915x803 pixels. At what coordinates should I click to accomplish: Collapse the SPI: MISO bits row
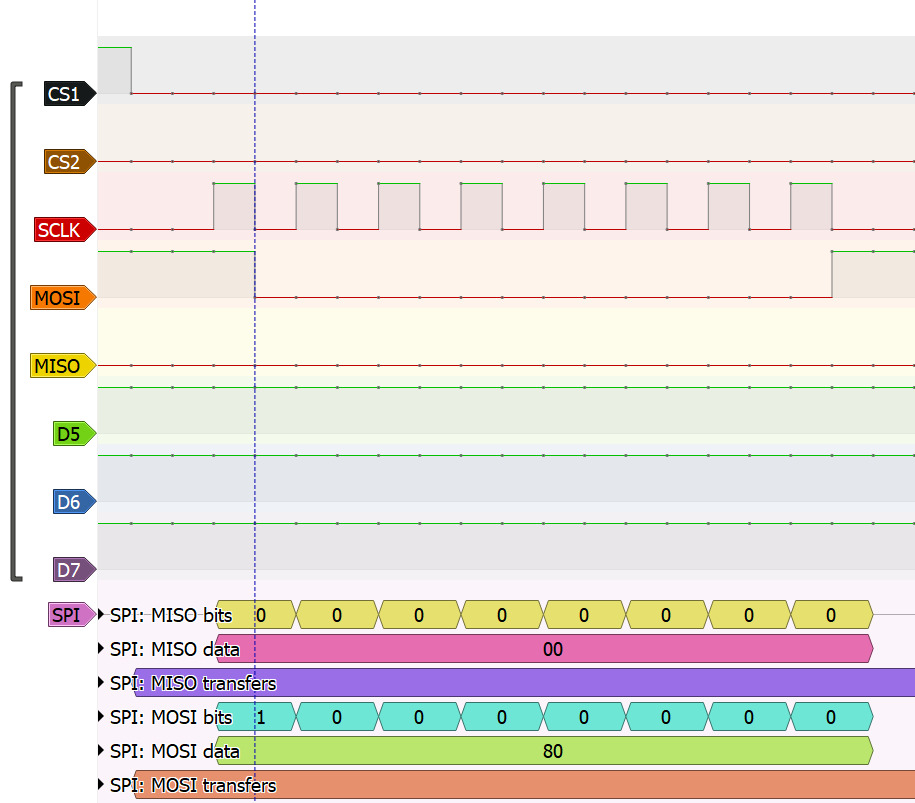point(101,614)
